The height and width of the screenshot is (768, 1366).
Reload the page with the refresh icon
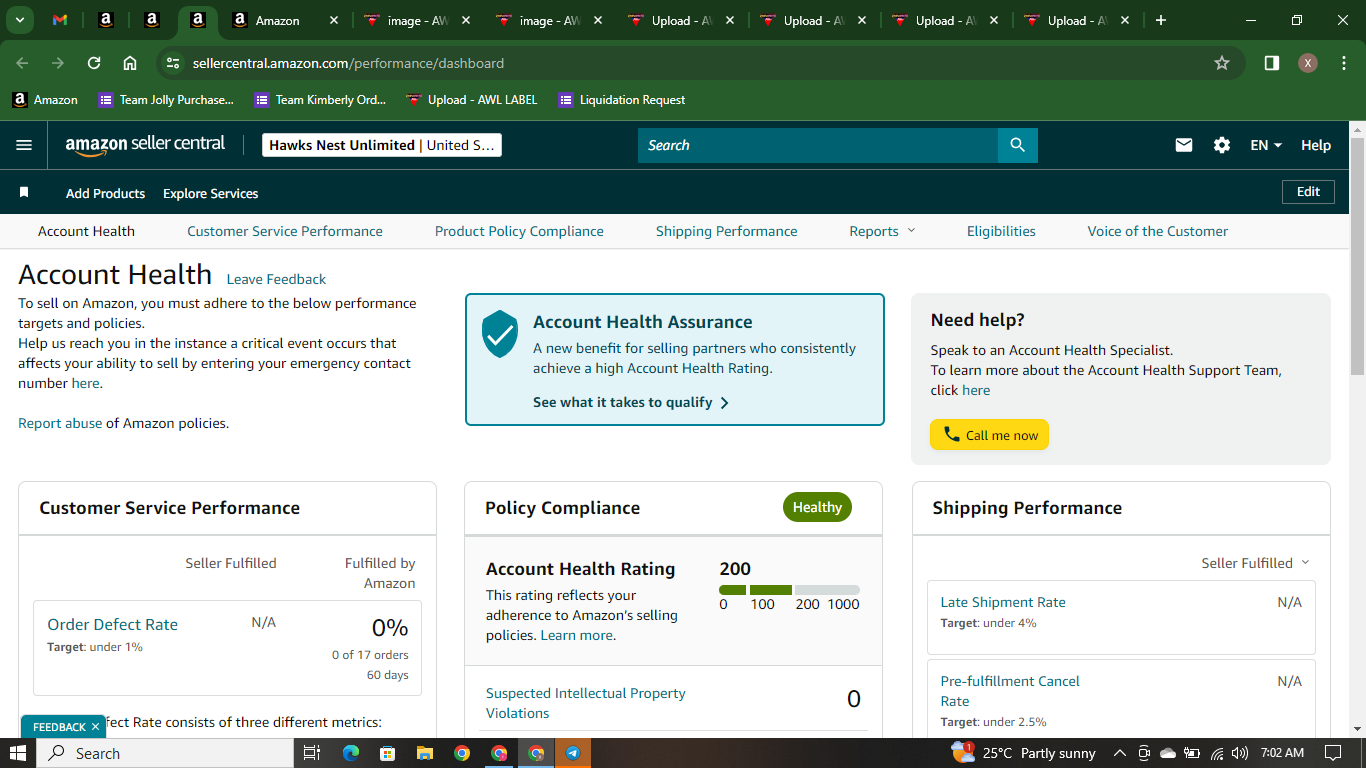(x=94, y=63)
